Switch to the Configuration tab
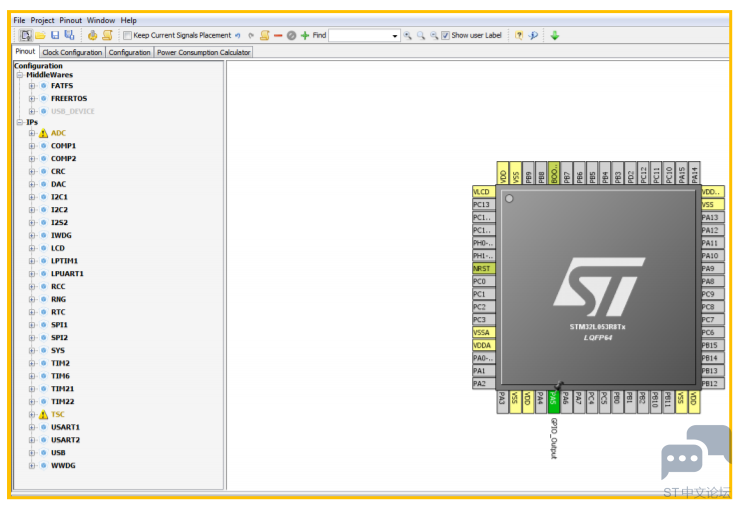 tap(129, 52)
